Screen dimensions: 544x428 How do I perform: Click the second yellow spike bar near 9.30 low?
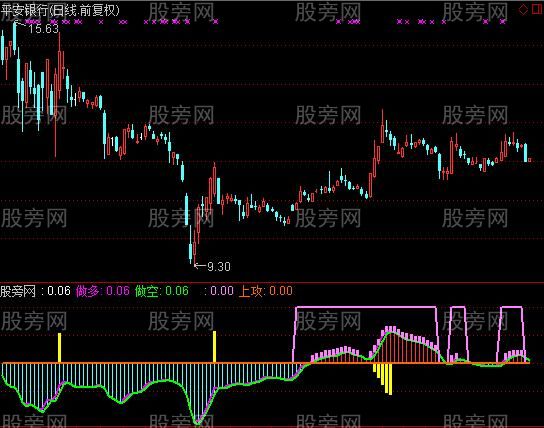click(214, 346)
